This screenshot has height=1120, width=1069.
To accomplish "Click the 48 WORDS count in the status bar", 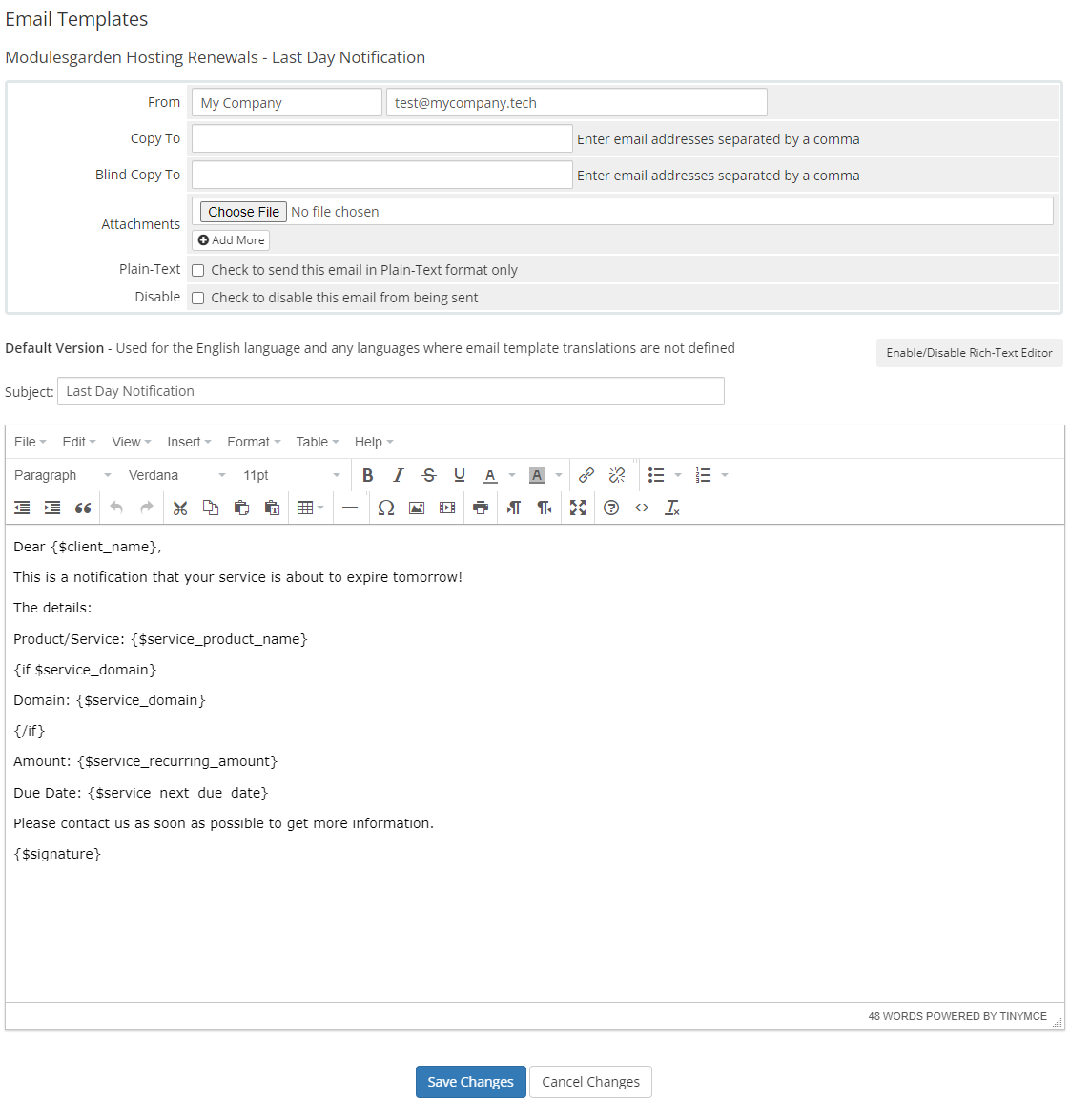I will (x=895, y=1016).
